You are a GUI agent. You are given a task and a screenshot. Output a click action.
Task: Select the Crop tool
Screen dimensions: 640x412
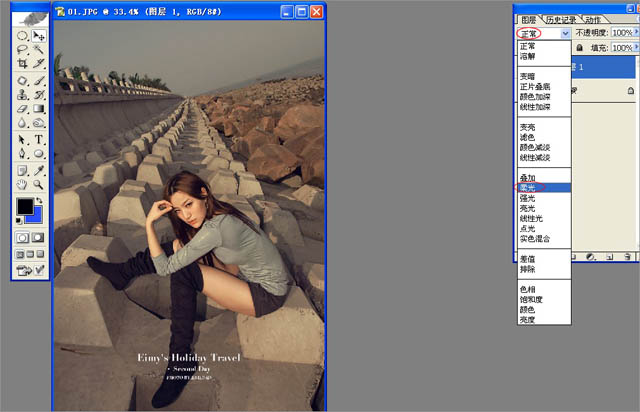coord(22,63)
